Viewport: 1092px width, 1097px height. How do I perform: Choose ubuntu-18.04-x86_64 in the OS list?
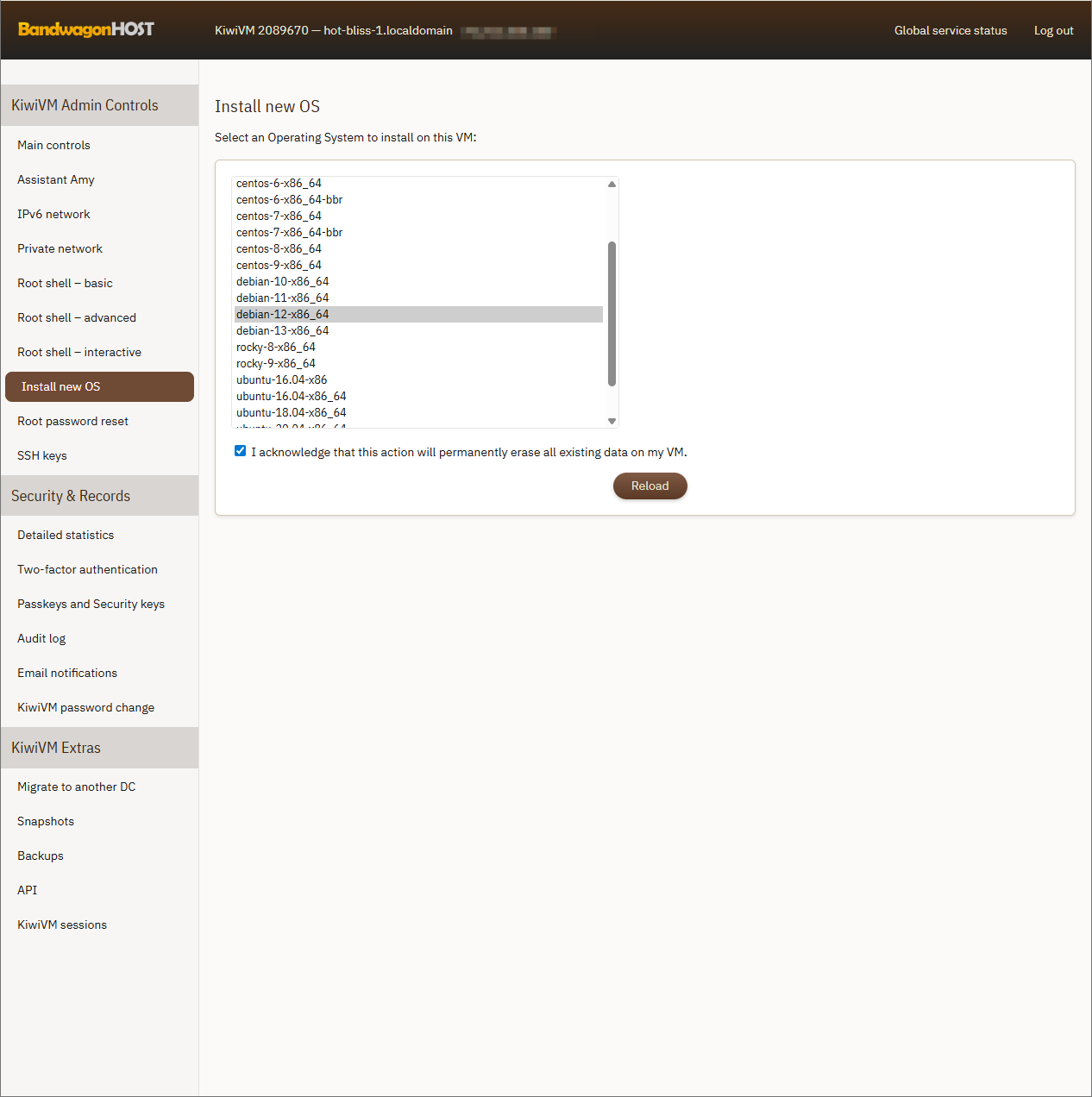point(291,413)
